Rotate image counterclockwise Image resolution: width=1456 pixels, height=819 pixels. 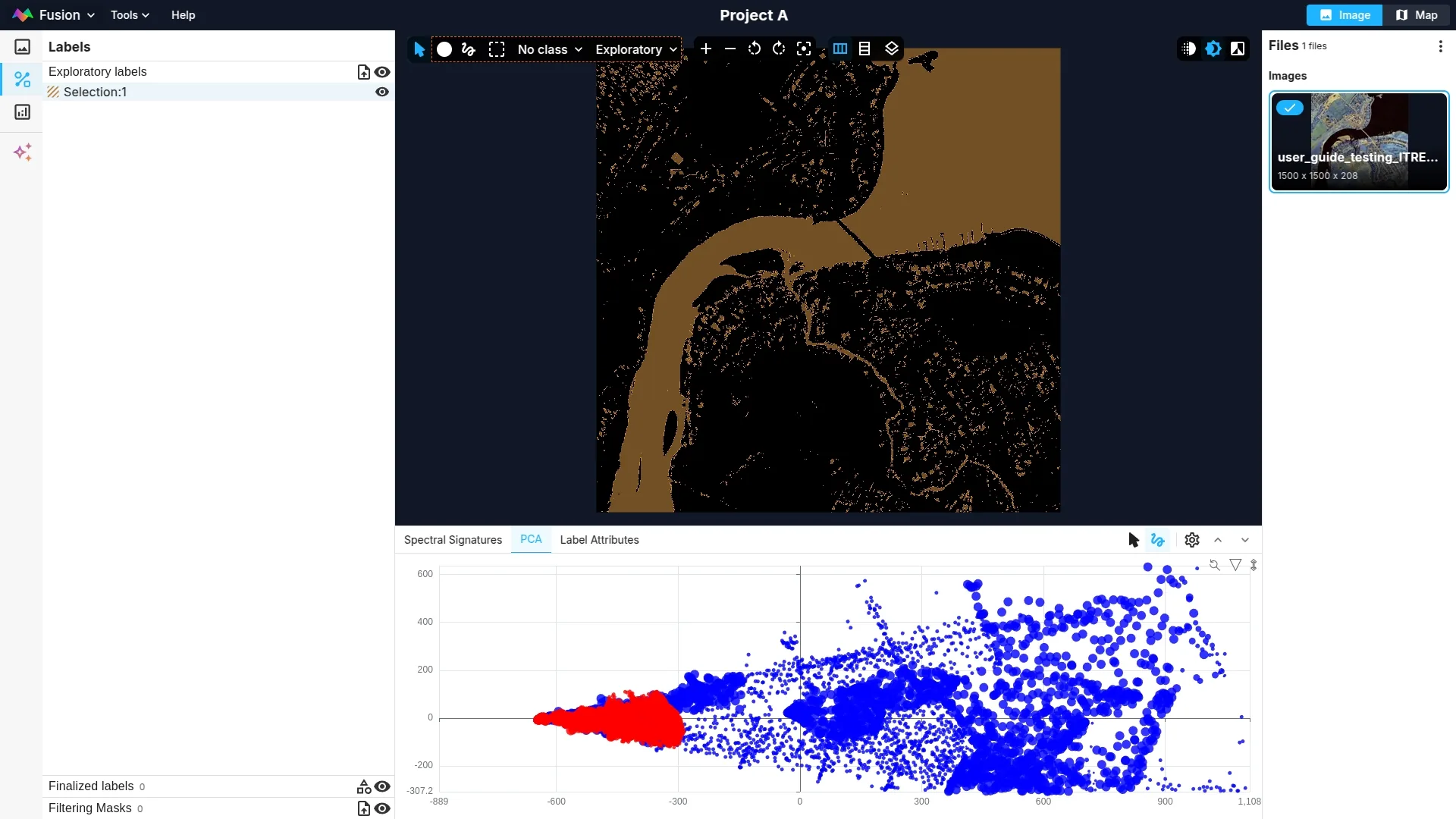tap(754, 49)
